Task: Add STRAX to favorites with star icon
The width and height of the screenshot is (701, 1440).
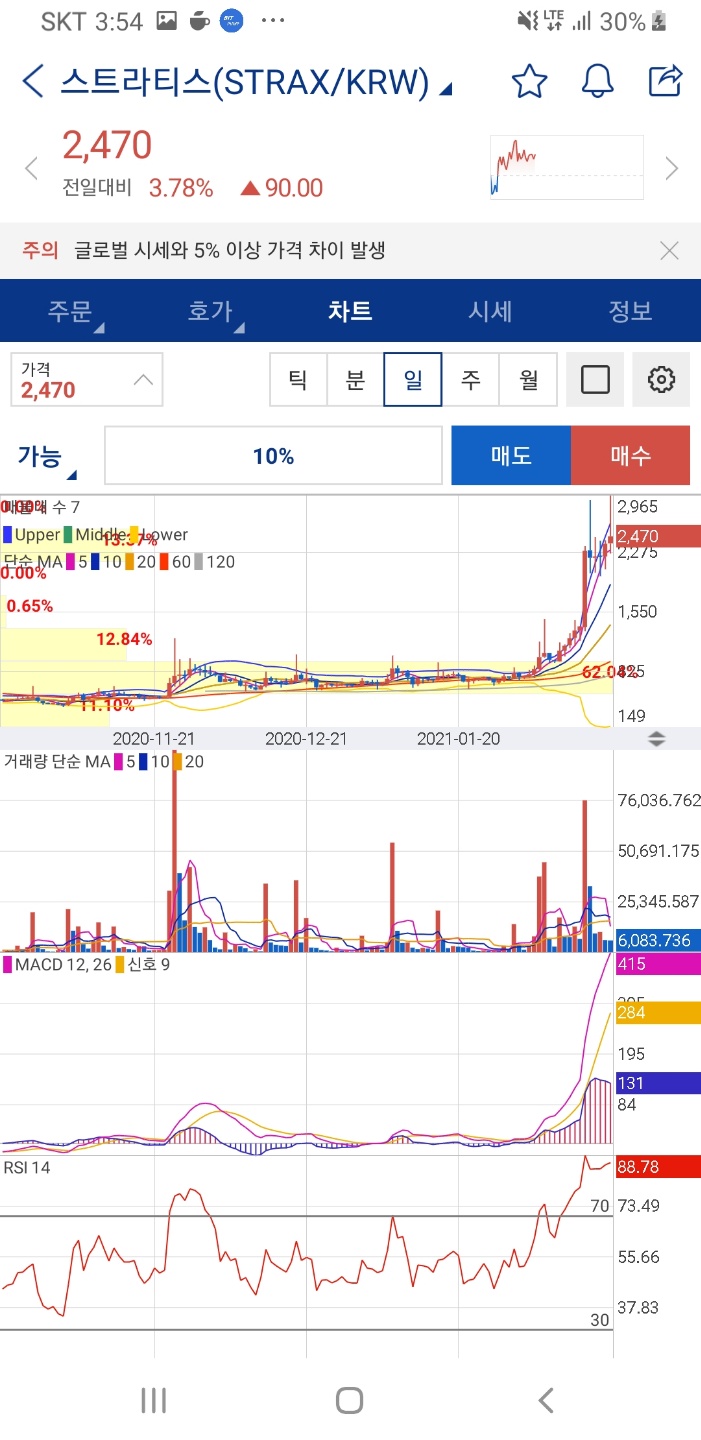Action: [x=529, y=81]
